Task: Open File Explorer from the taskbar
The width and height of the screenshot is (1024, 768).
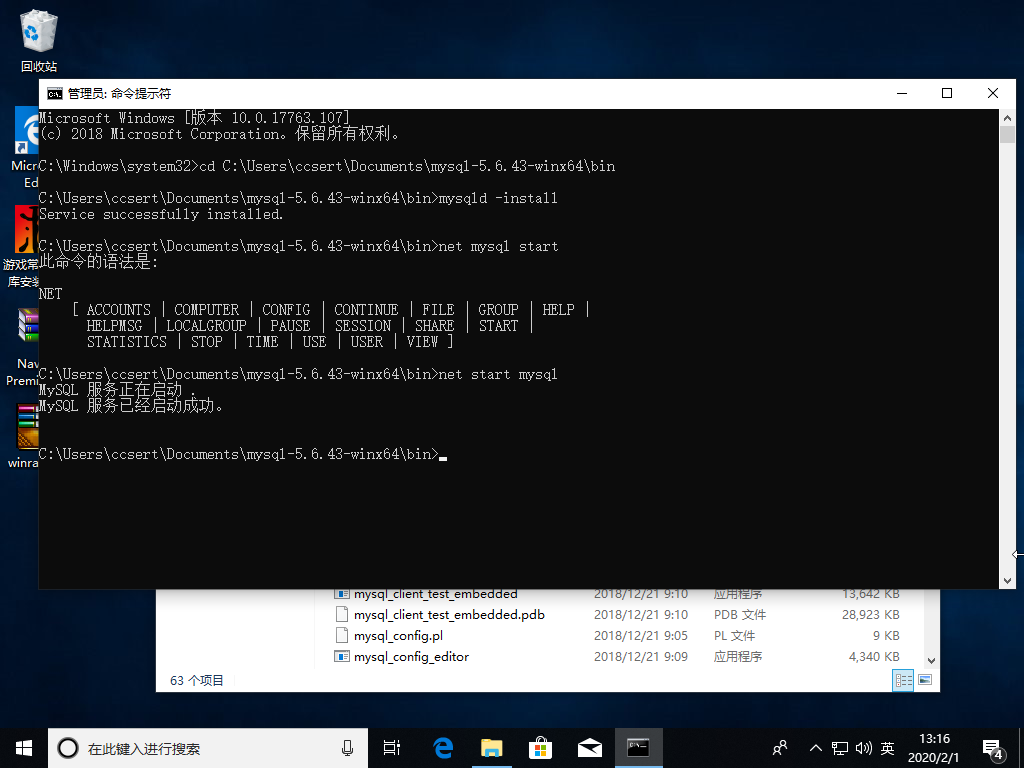Action: coord(491,748)
